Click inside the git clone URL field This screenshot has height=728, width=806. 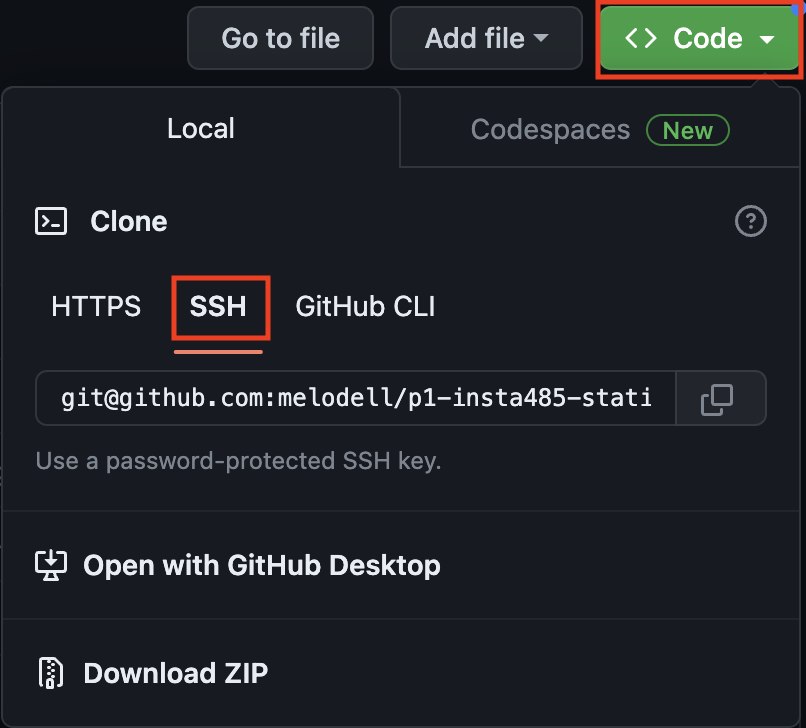click(x=356, y=399)
